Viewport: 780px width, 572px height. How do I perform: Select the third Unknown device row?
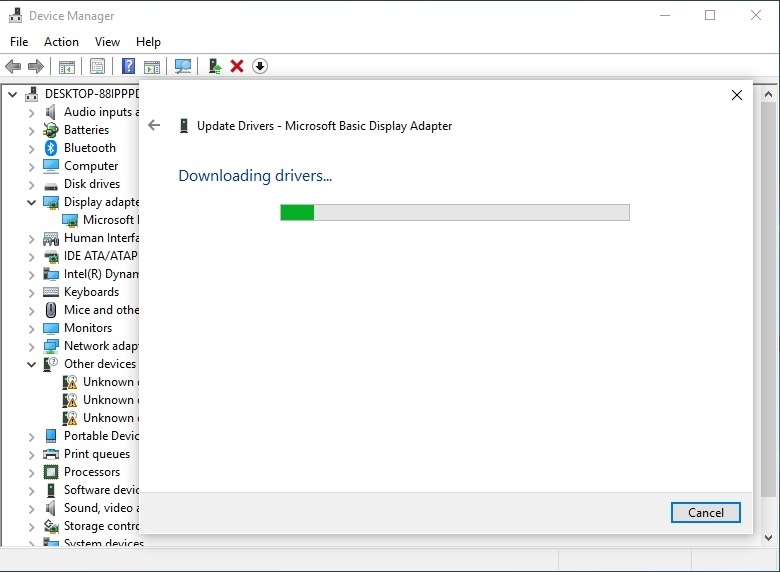101,418
